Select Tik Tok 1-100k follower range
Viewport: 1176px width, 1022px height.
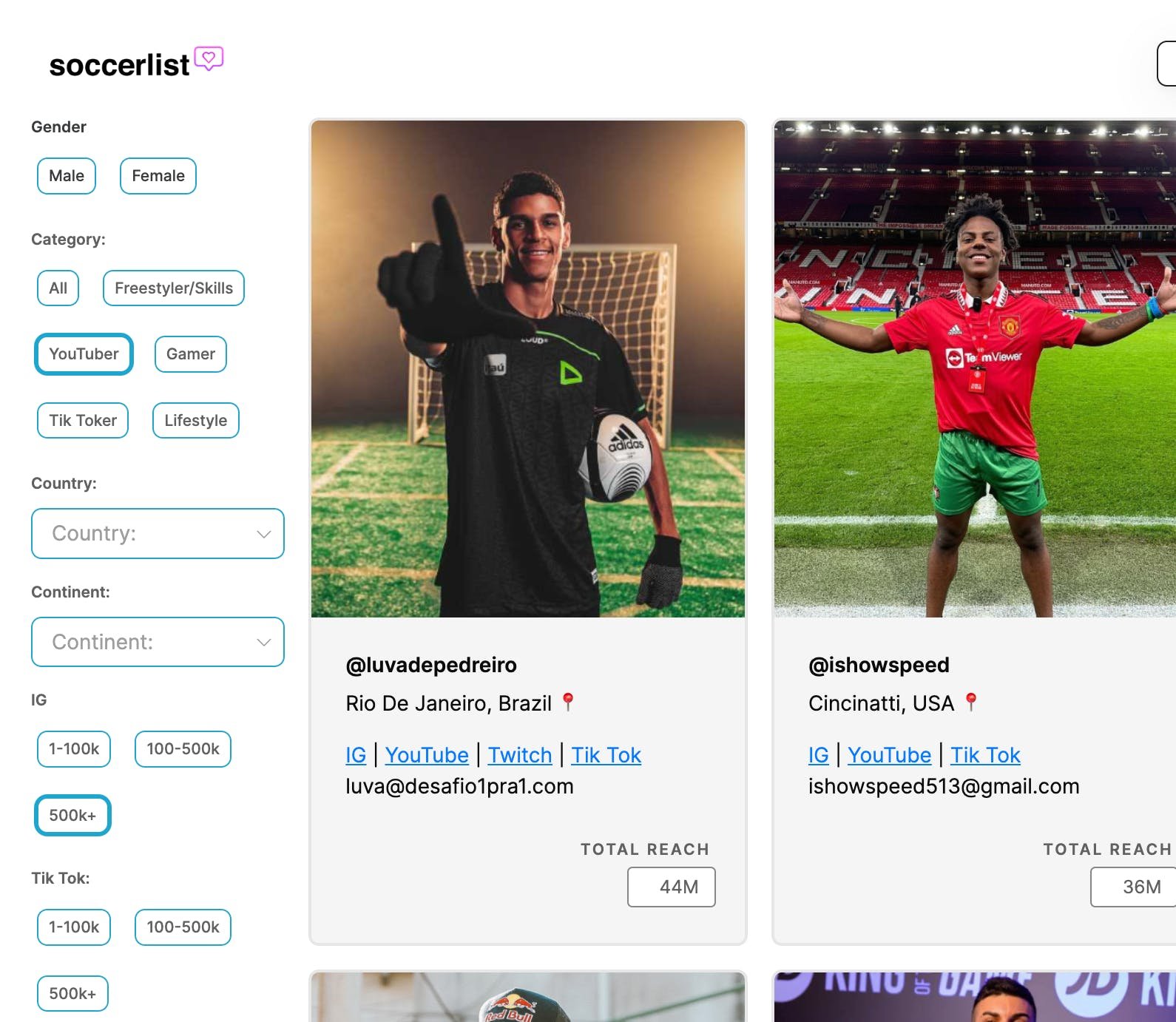[x=74, y=927]
